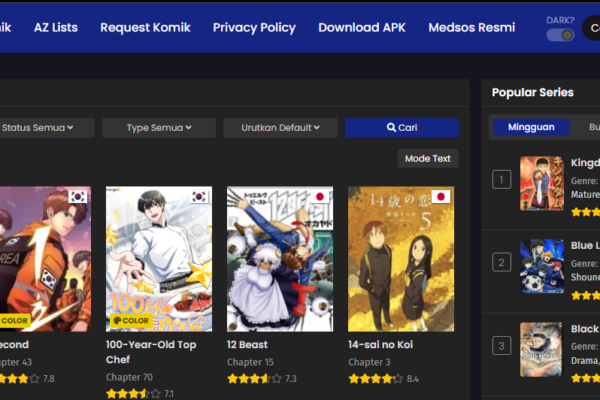Expand the Urutkan Default dropdown

pyautogui.click(x=280, y=127)
